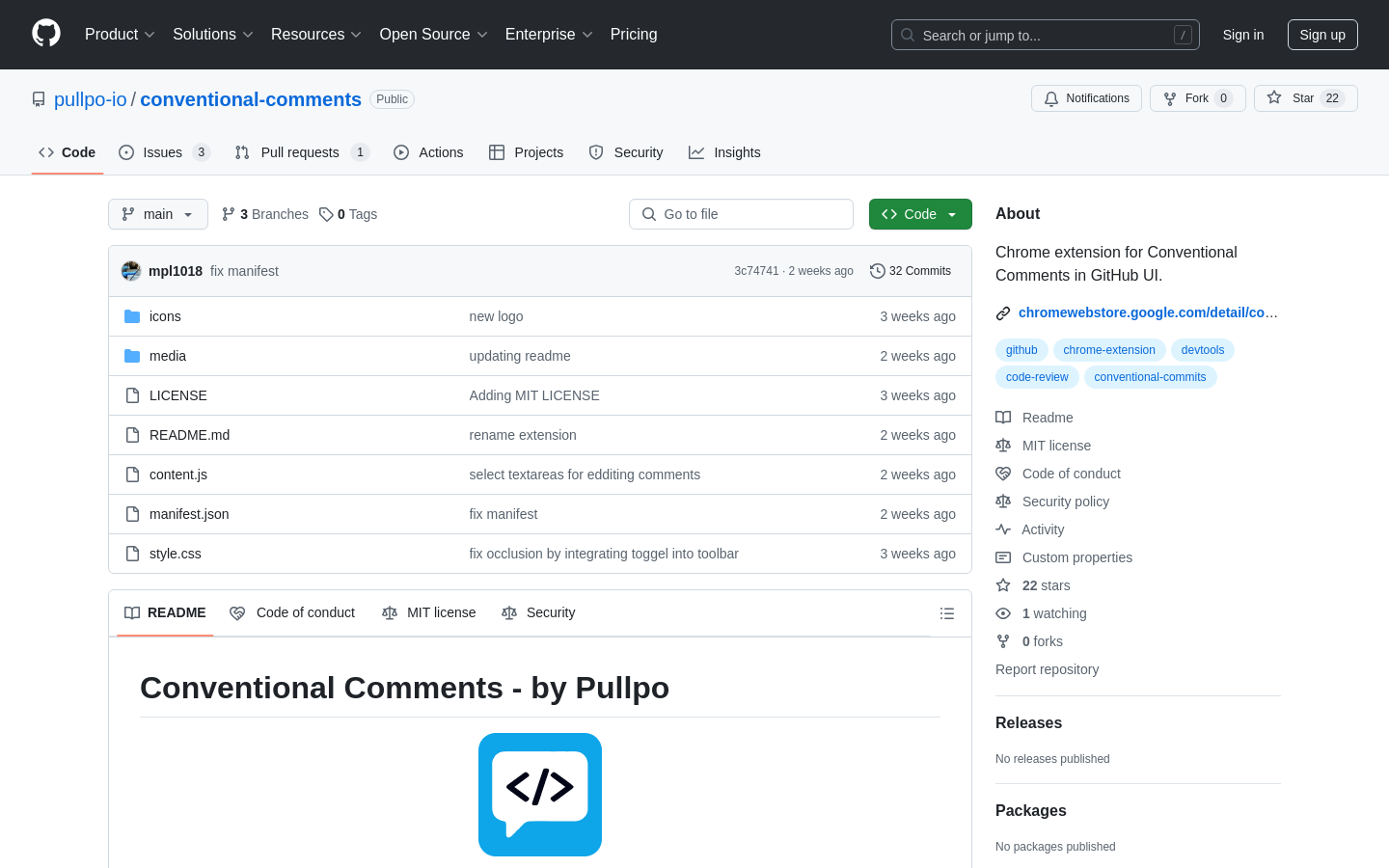This screenshot has height=868, width=1389.
Task: Open commit hash 3c74741
Action: 756,271
